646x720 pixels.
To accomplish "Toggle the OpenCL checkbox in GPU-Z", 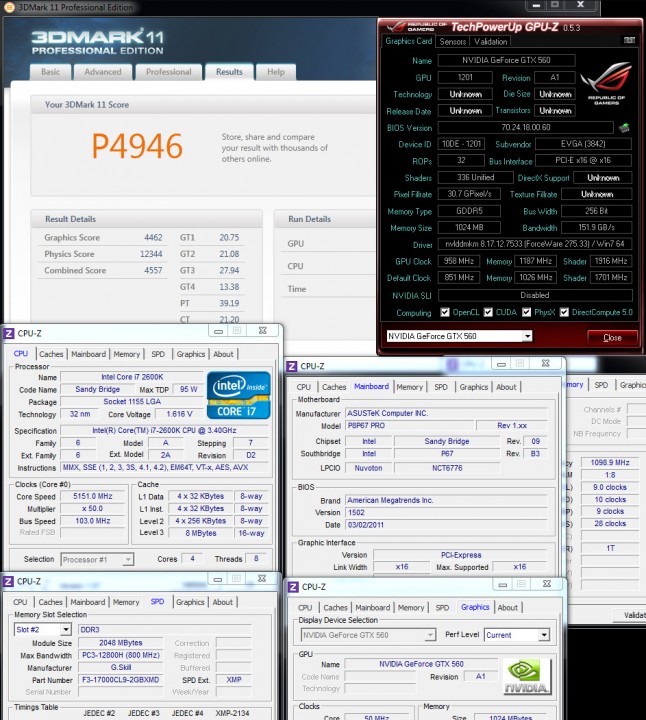I will pos(444,312).
